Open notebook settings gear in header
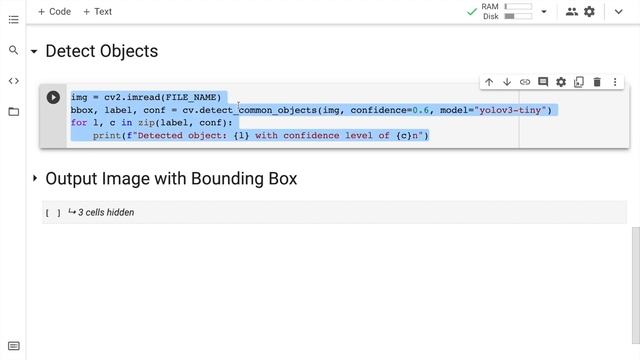 coord(589,11)
